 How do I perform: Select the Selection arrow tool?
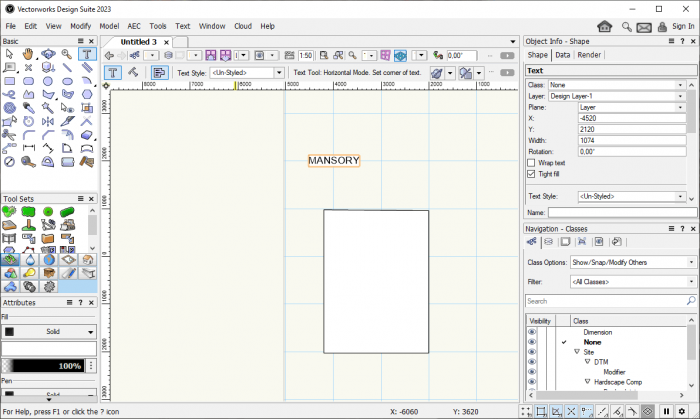[x=9, y=54]
